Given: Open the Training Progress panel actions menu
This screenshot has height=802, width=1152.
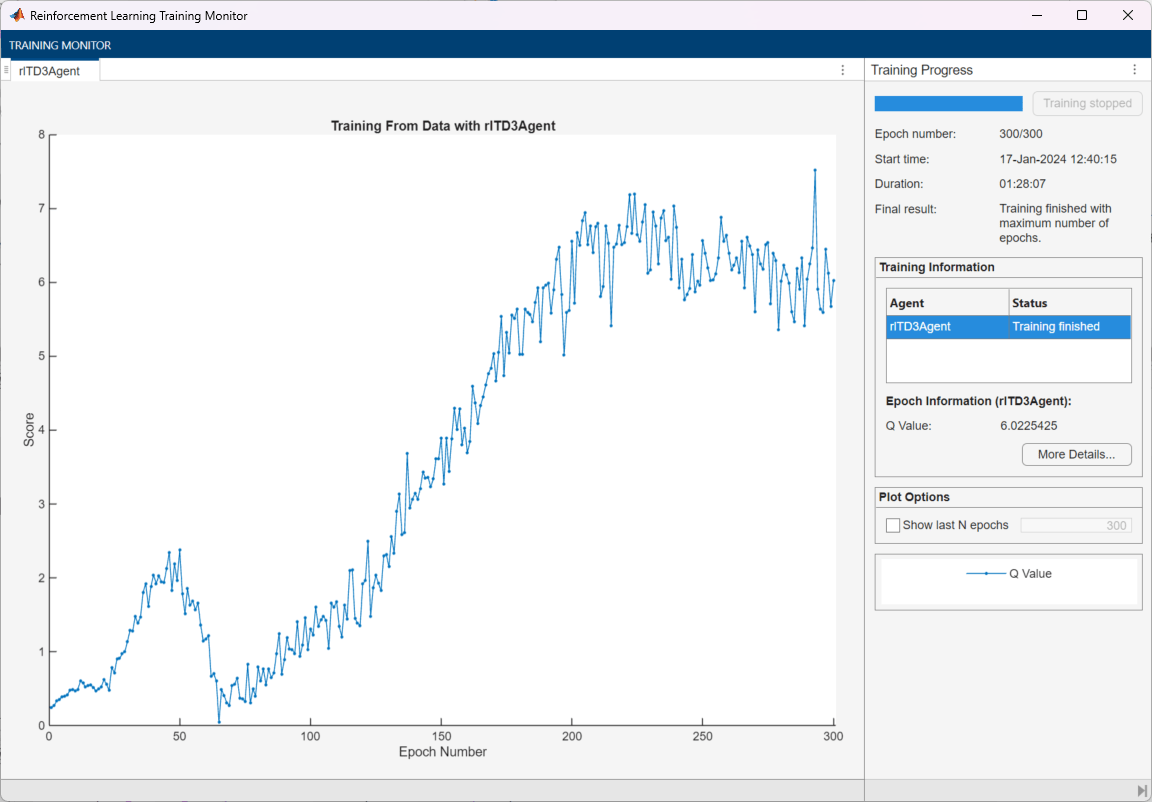Looking at the screenshot, I should click(1134, 70).
